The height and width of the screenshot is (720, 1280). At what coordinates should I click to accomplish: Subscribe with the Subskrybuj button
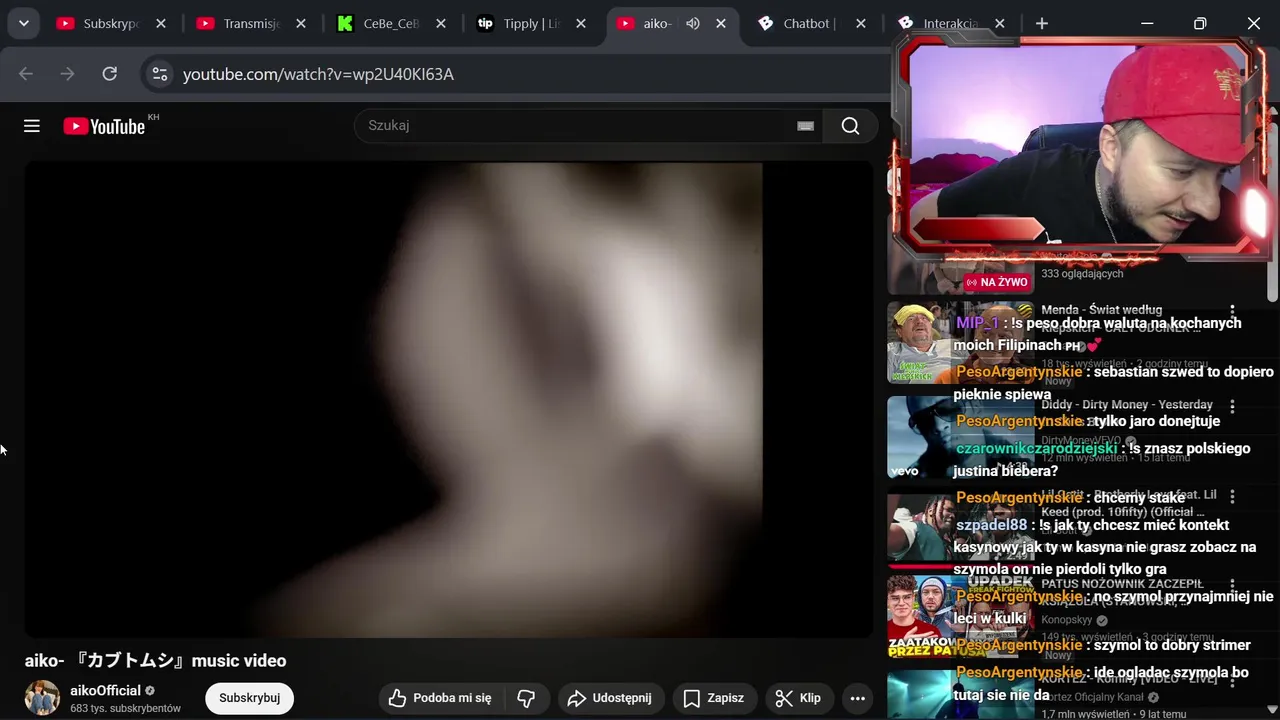coord(249,698)
